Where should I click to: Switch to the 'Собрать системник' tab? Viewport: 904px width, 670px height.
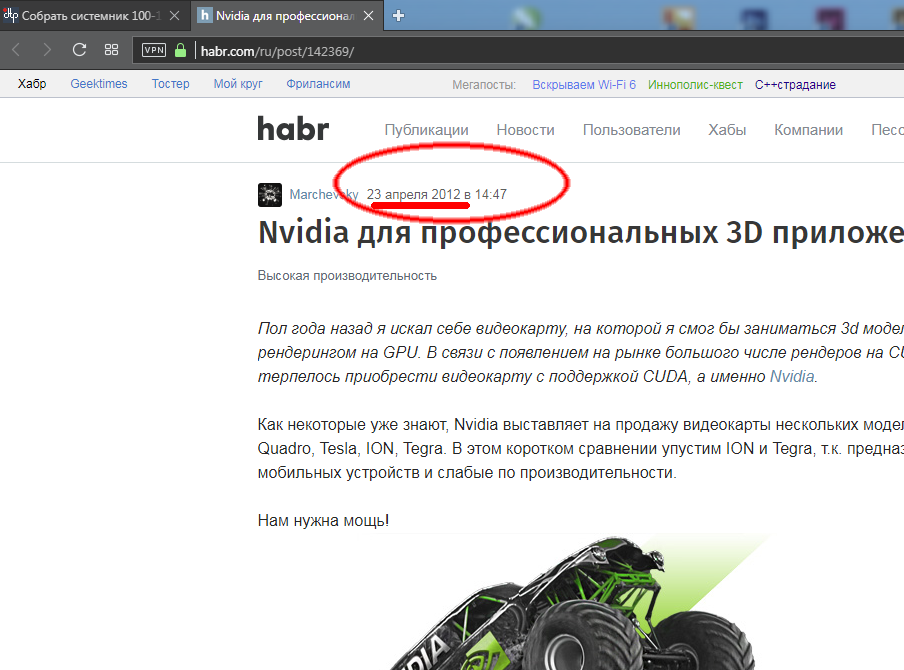click(x=92, y=16)
